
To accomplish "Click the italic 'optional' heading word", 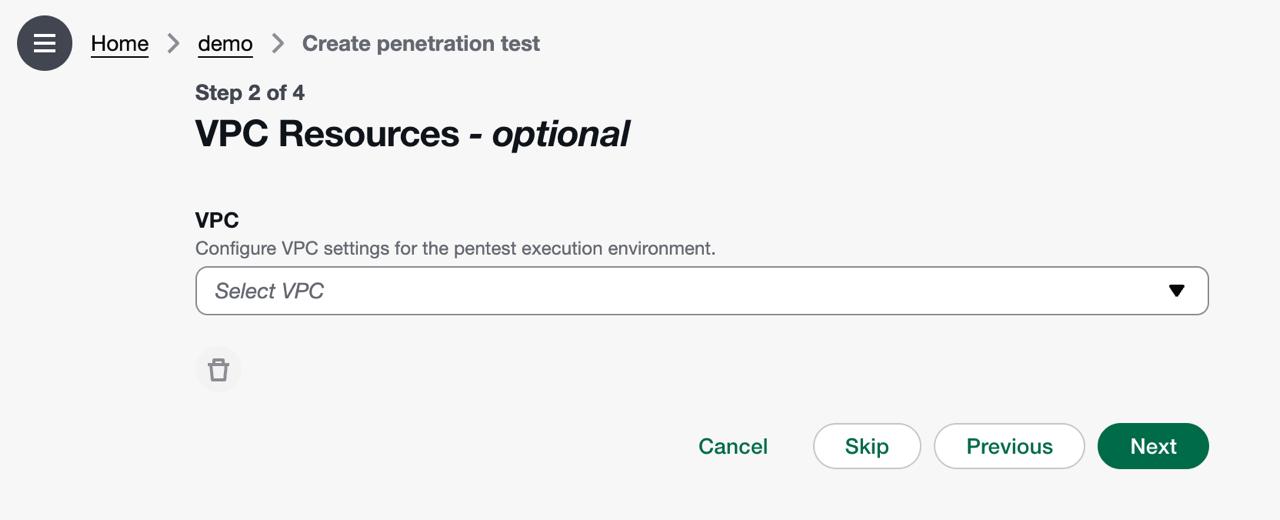I will [560, 133].
